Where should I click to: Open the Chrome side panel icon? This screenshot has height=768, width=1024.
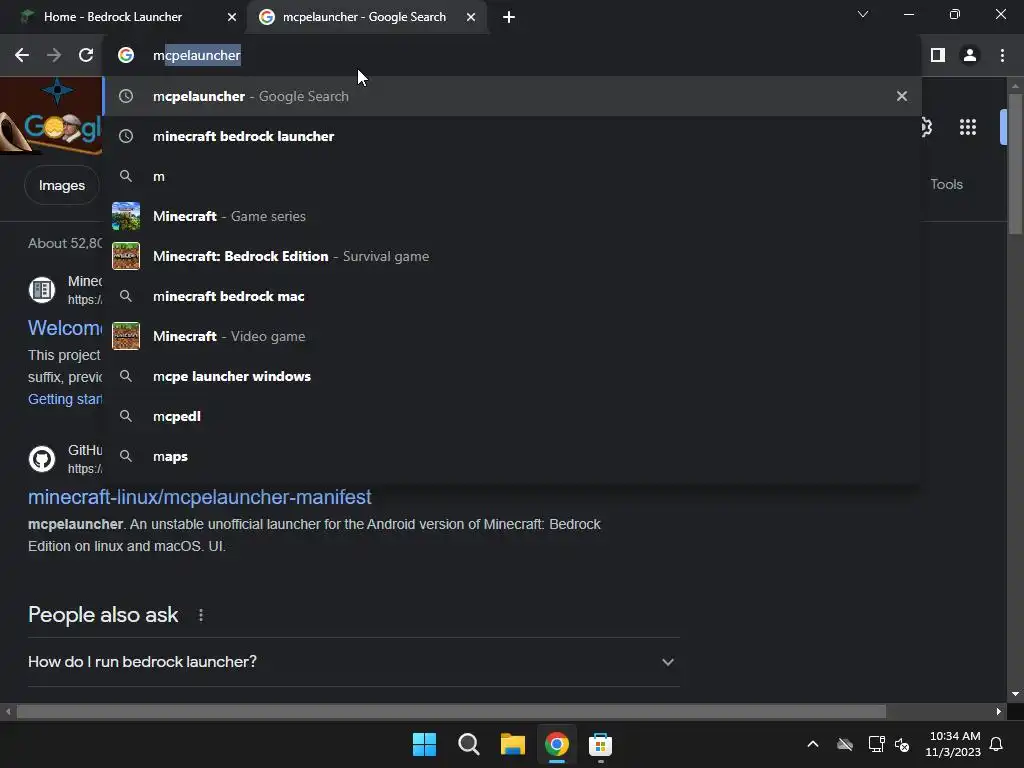(938, 56)
